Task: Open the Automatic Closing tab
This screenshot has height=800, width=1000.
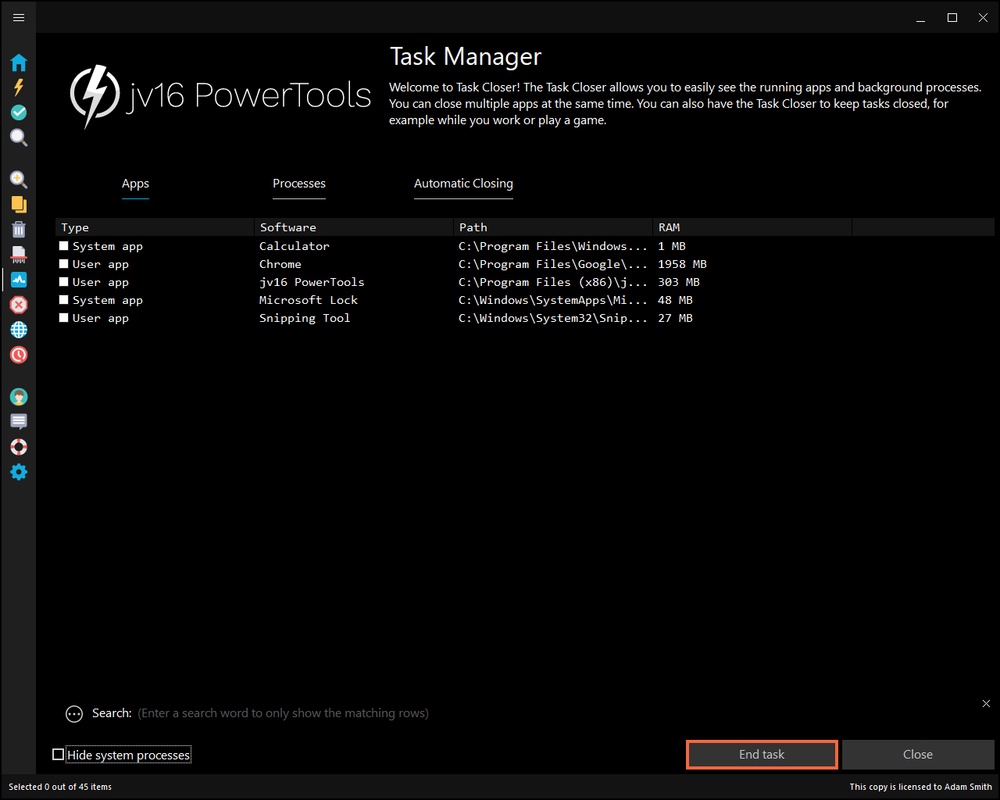Action: click(x=463, y=184)
